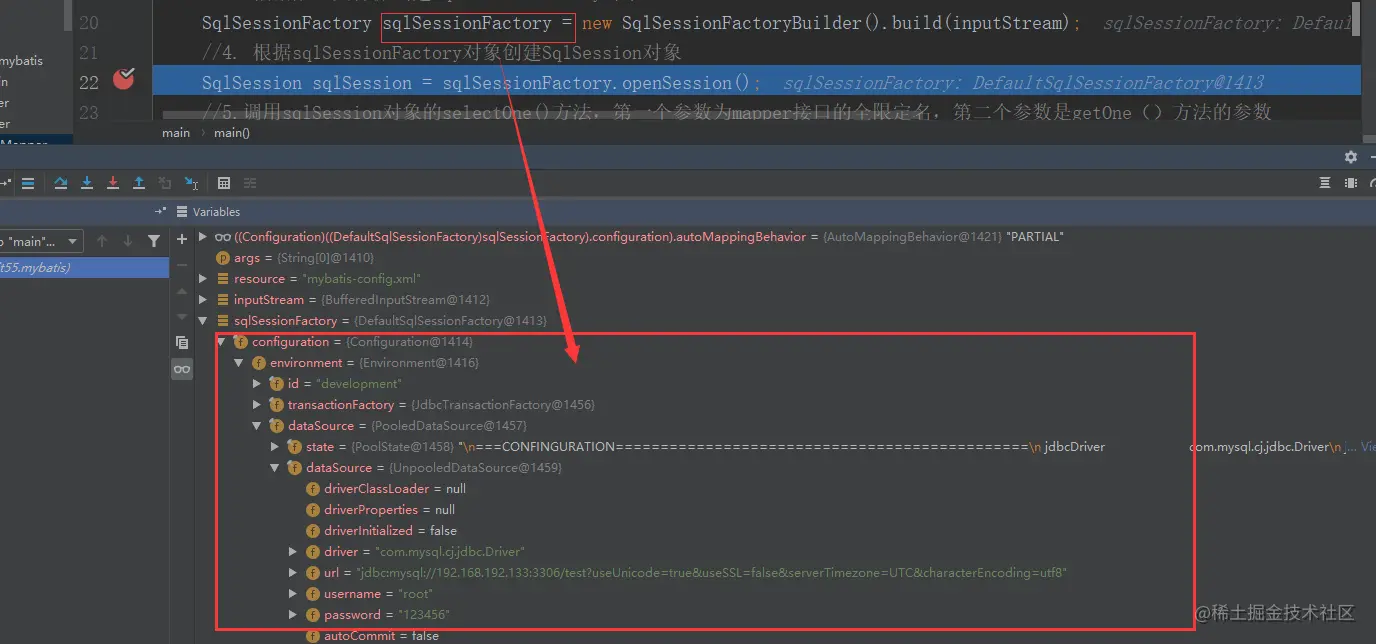Click the memory layout icon on right toolbar
Image resolution: width=1376 pixels, height=644 pixels.
(1351, 183)
